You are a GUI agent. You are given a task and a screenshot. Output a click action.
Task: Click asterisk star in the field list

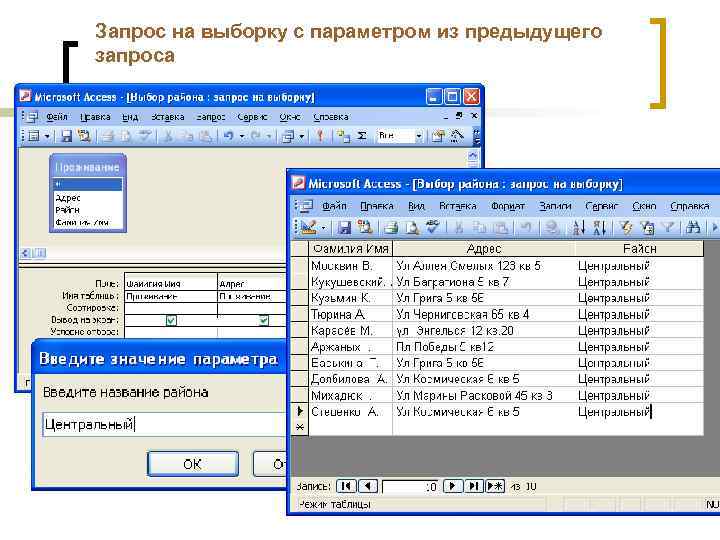click(x=58, y=185)
